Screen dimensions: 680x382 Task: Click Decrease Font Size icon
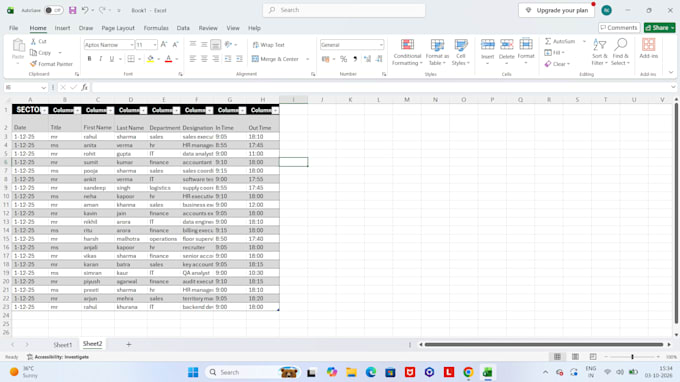(x=175, y=45)
